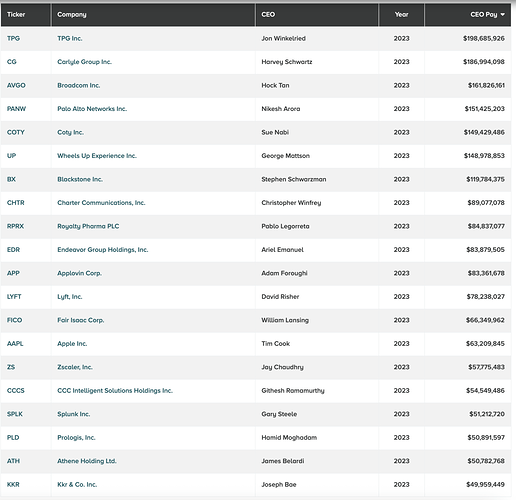The width and height of the screenshot is (516, 500).
Task: Open the EDR ticker link
Action: 13,250
